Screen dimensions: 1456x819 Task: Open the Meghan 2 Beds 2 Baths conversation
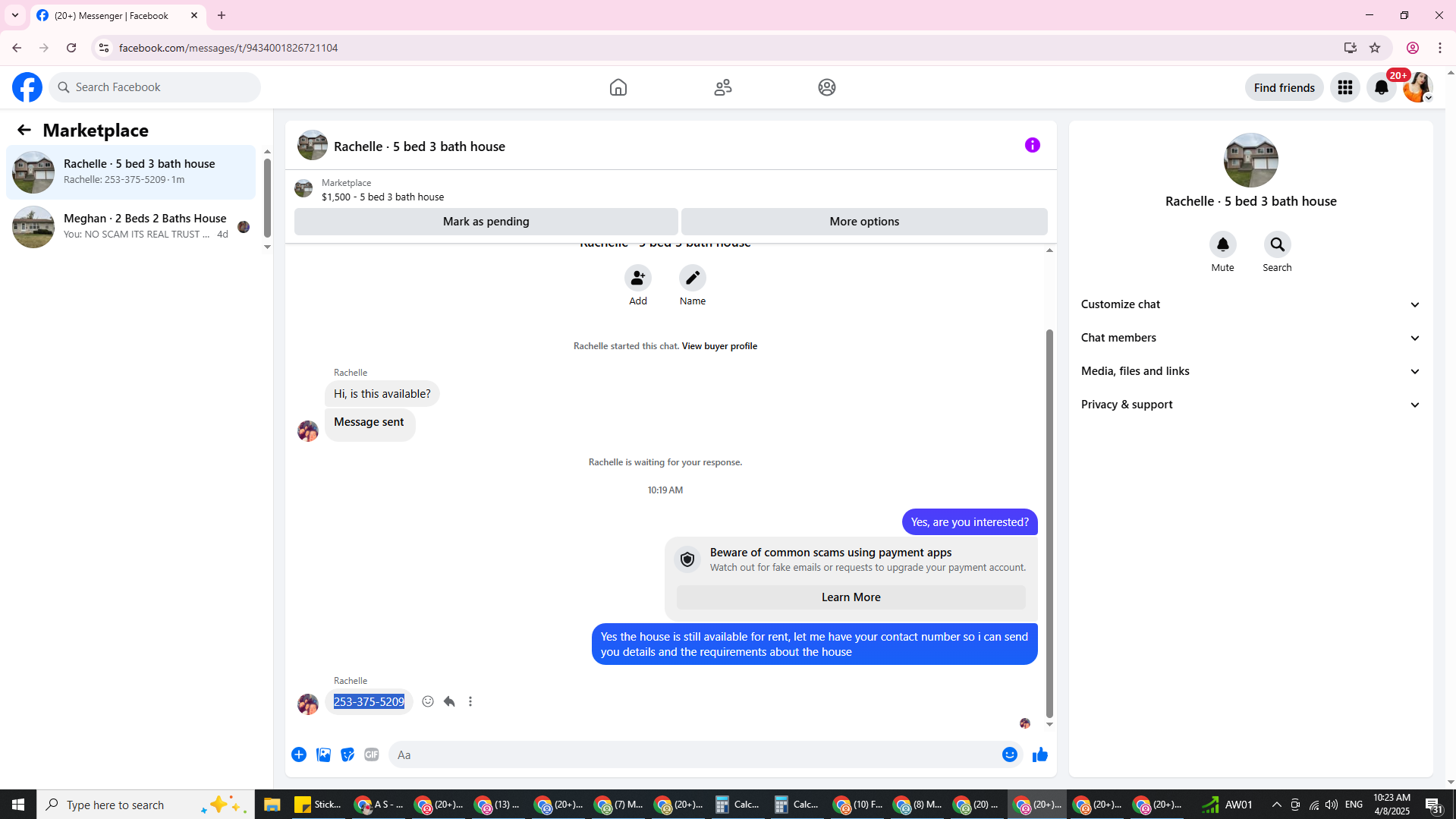[131, 227]
